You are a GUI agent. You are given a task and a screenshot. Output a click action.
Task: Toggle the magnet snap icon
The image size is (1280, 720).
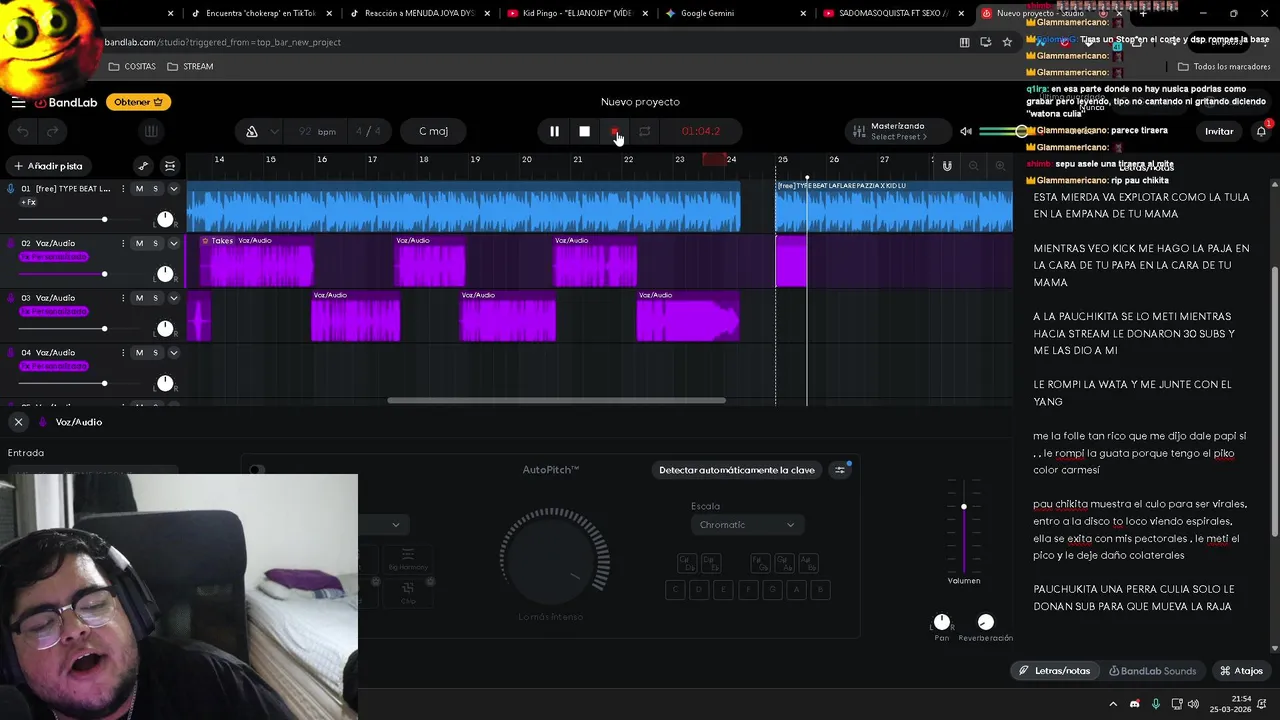[x=947, y=166]
